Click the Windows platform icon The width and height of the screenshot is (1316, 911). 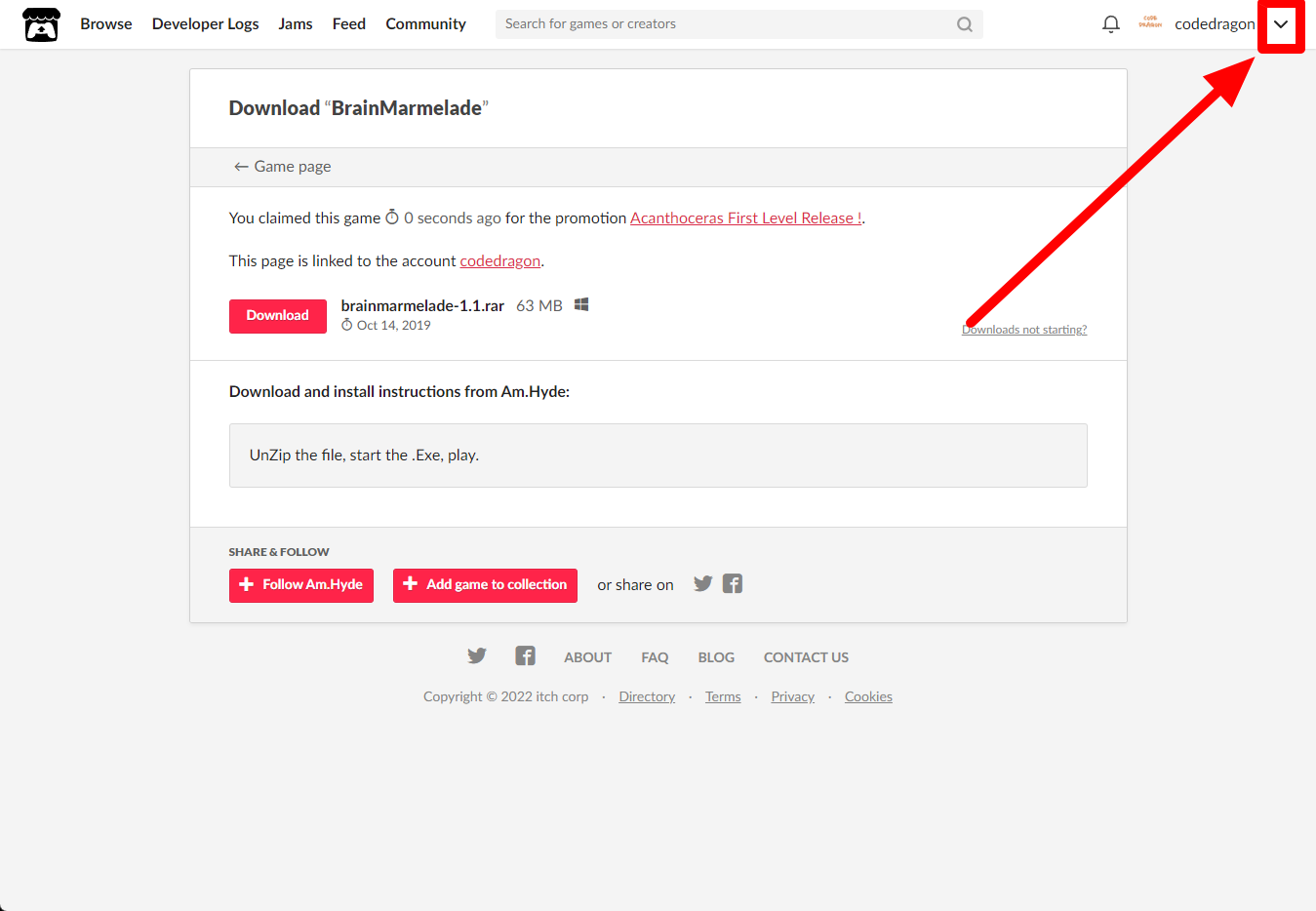581,305
